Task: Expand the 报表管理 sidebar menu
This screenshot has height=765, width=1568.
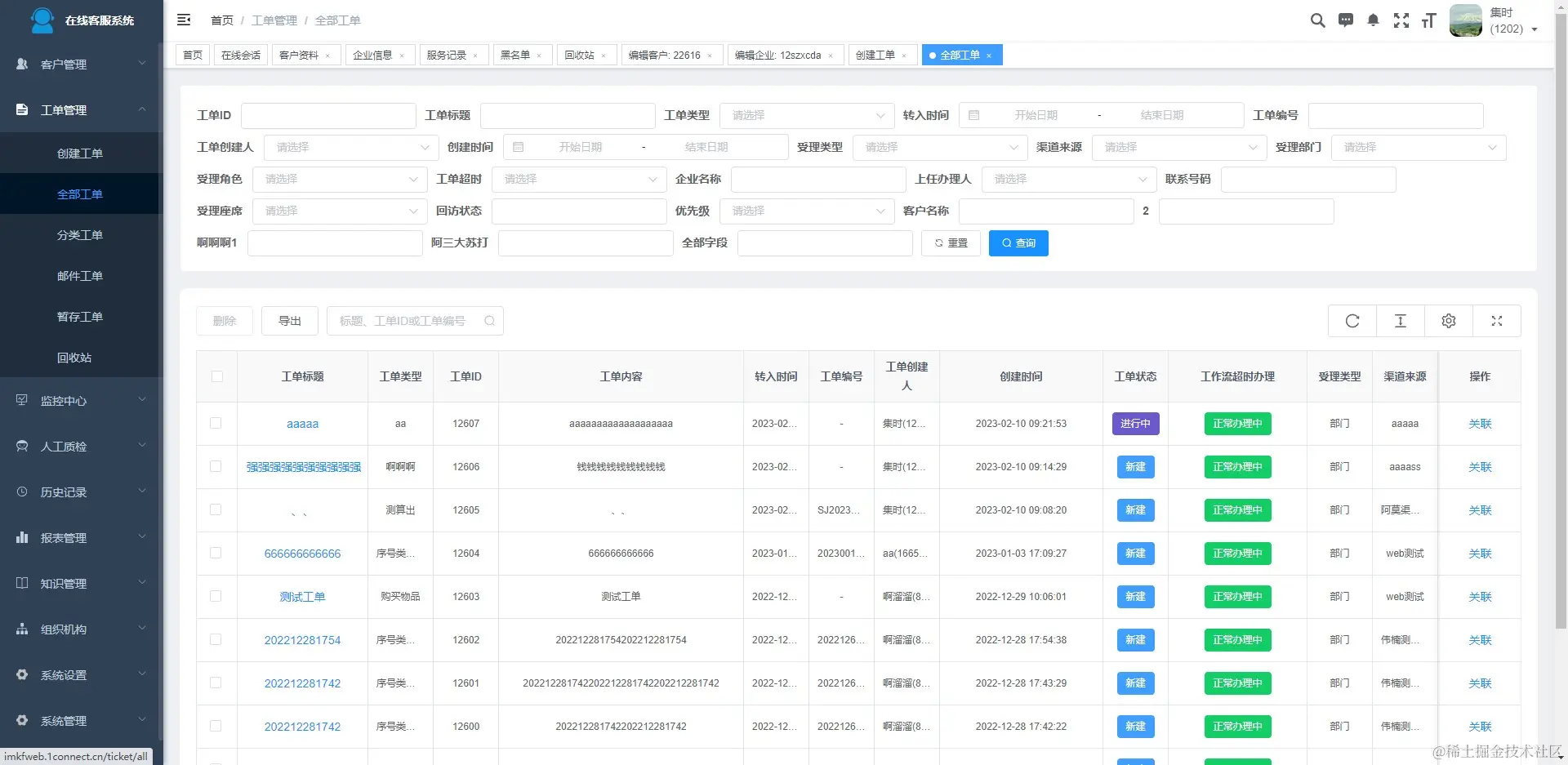Action: (82, 537)
